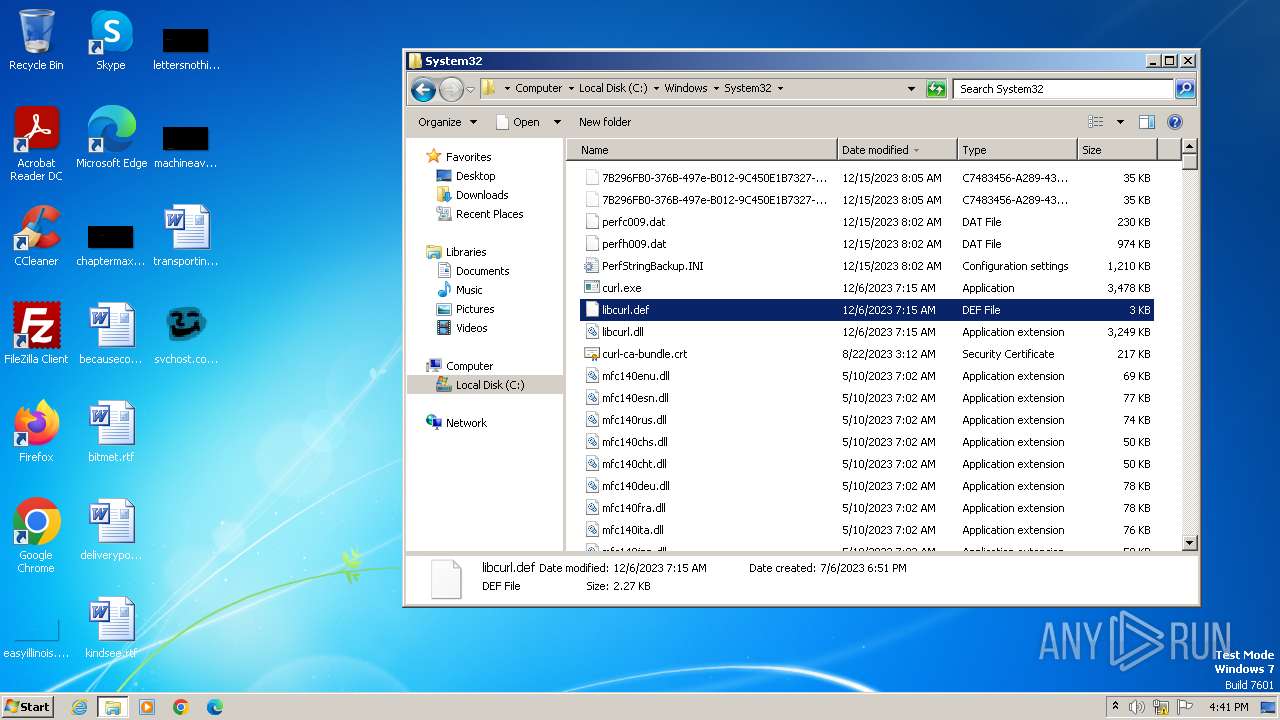This screenshot has height=720, width=1280.
Task: Select svchost desktop icon
Action: pyautogui.click(x=186, y=334)
